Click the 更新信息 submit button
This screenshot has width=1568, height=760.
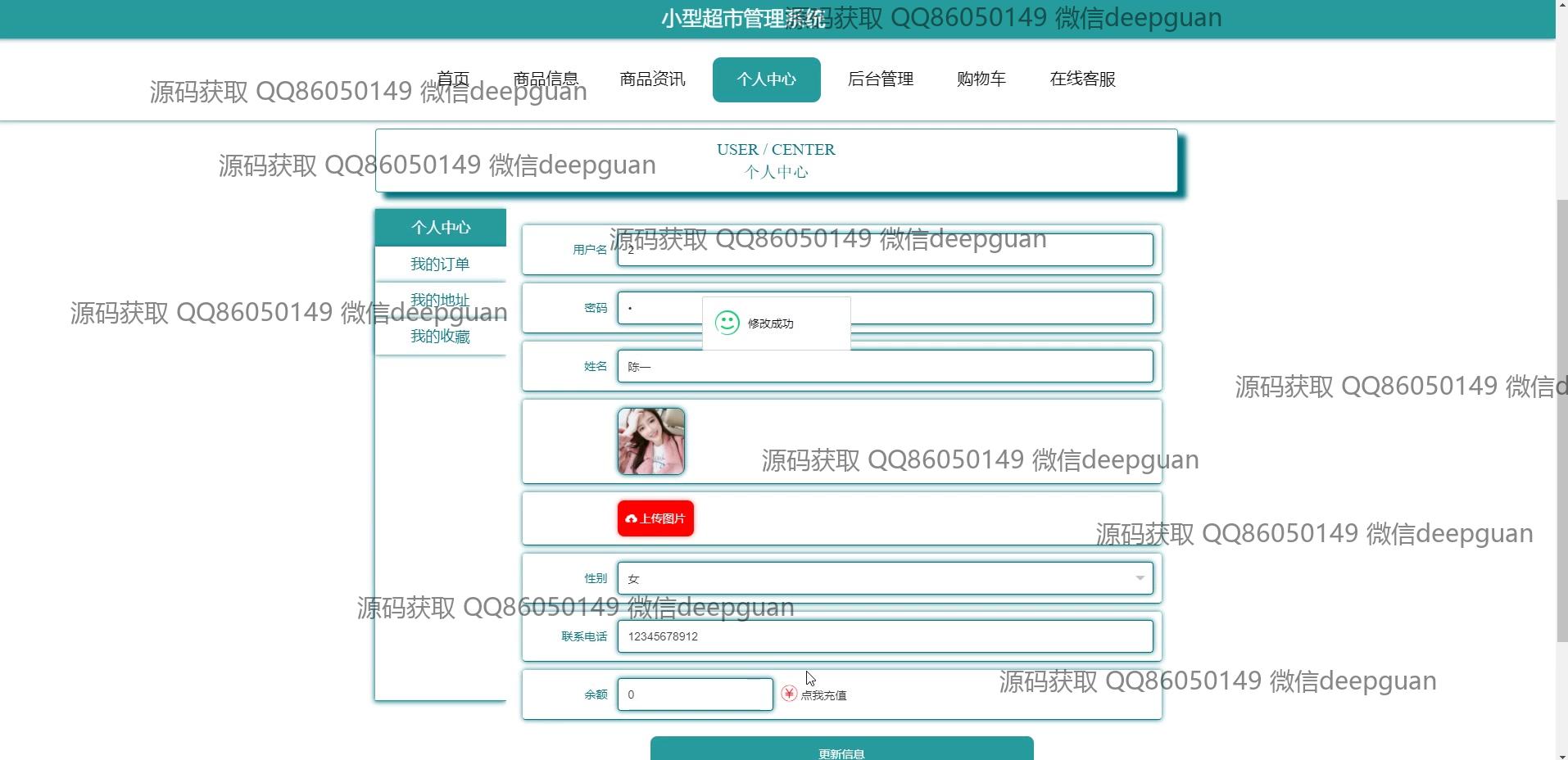[841, 750]
